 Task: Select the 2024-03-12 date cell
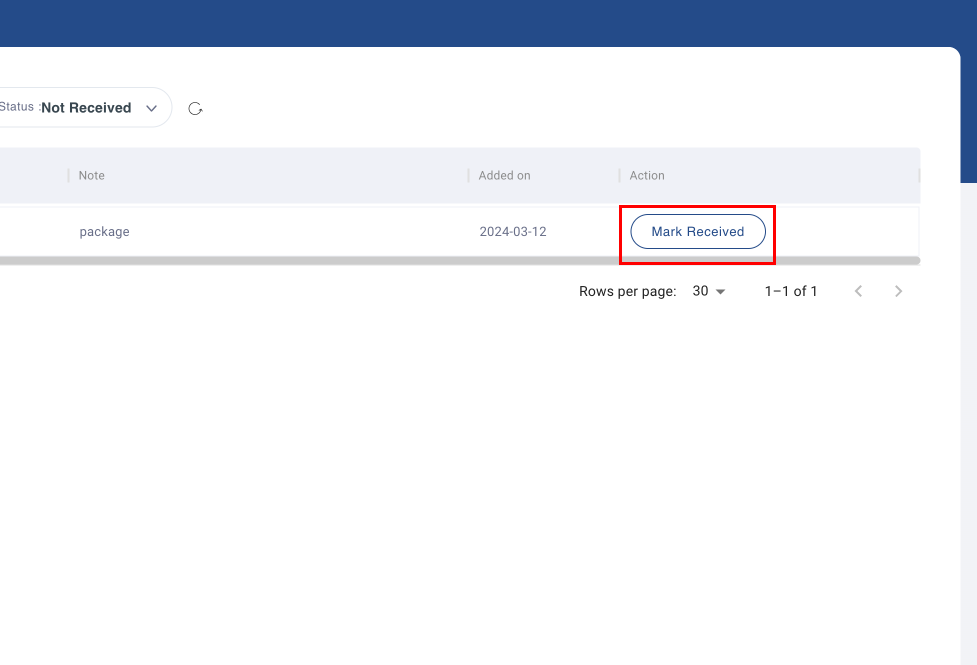[x=513, y=232]
